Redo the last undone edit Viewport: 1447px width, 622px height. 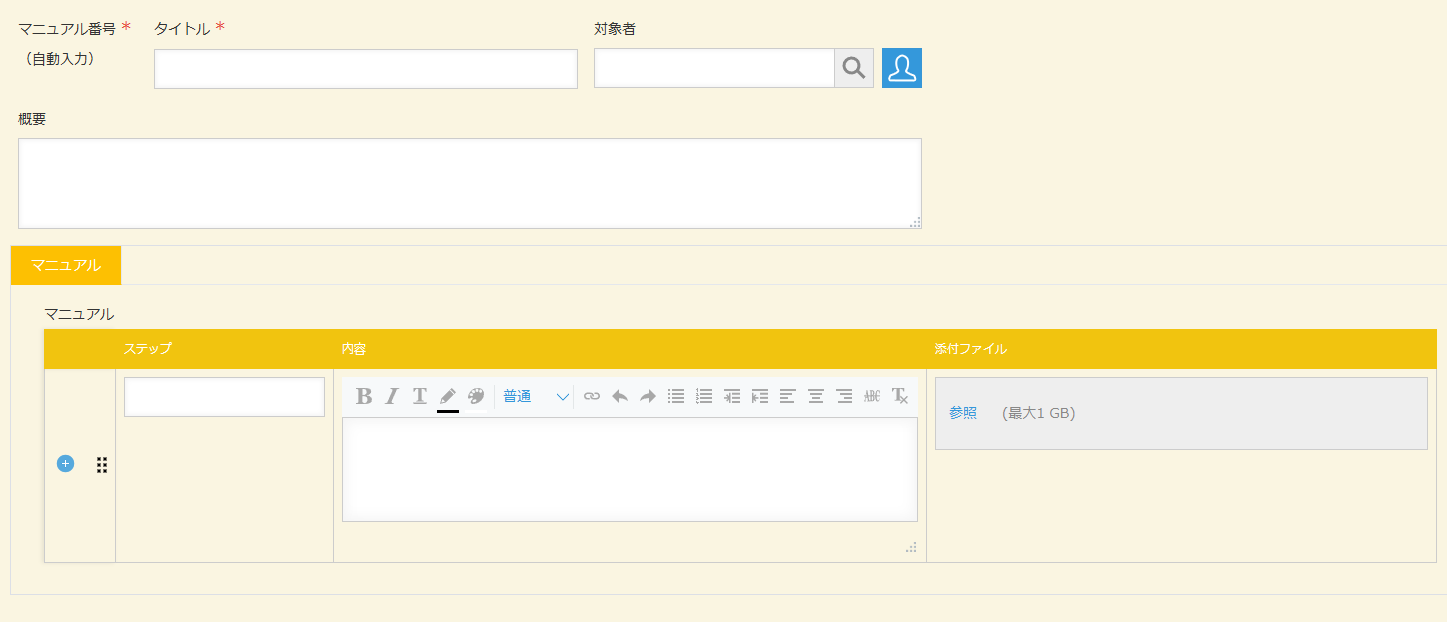click(x=648, y=396)
